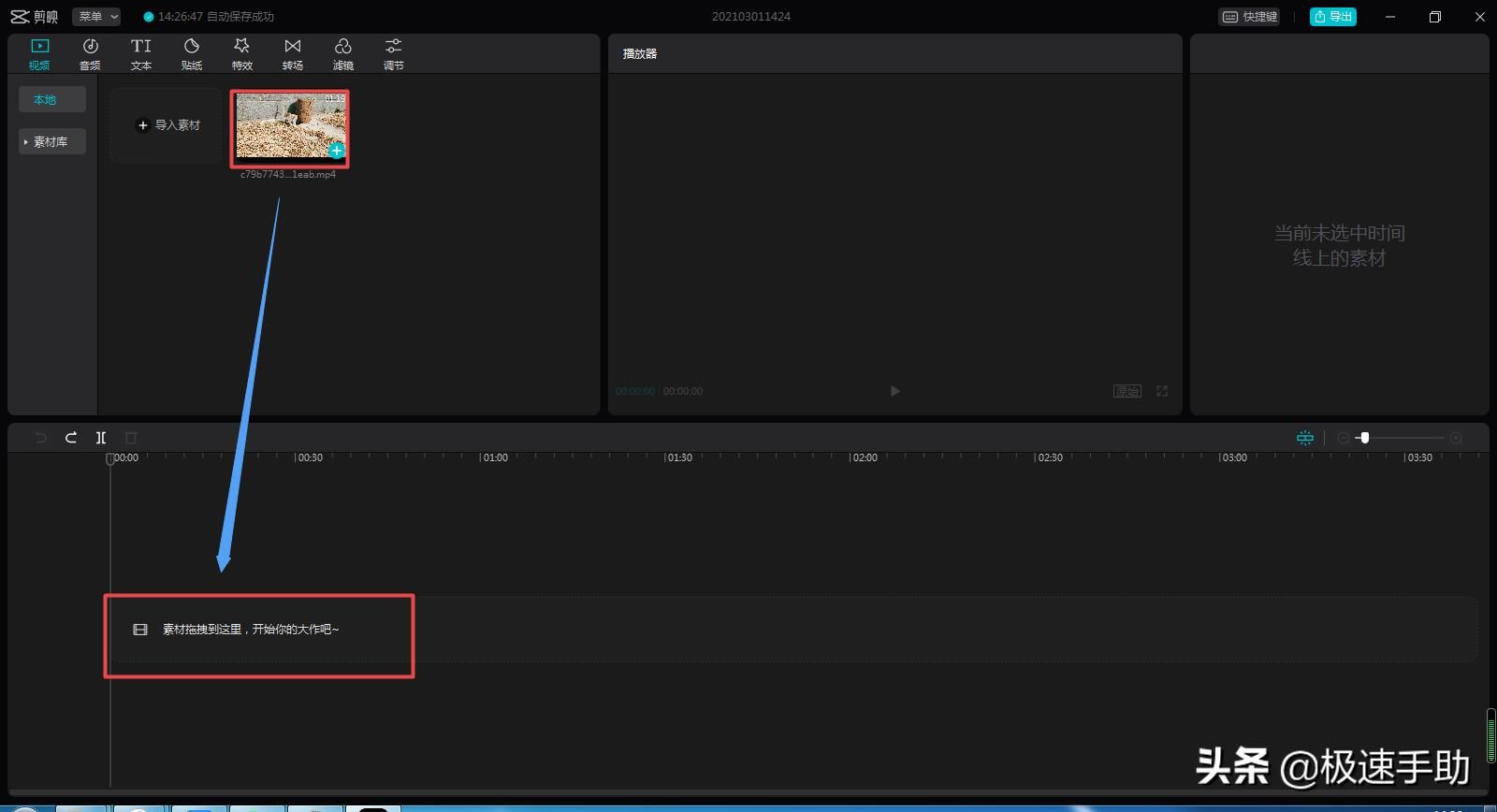Screen dimensions: 1497x812
Task: Open the 菜单 dropdown menu
Action: point(97,16)
